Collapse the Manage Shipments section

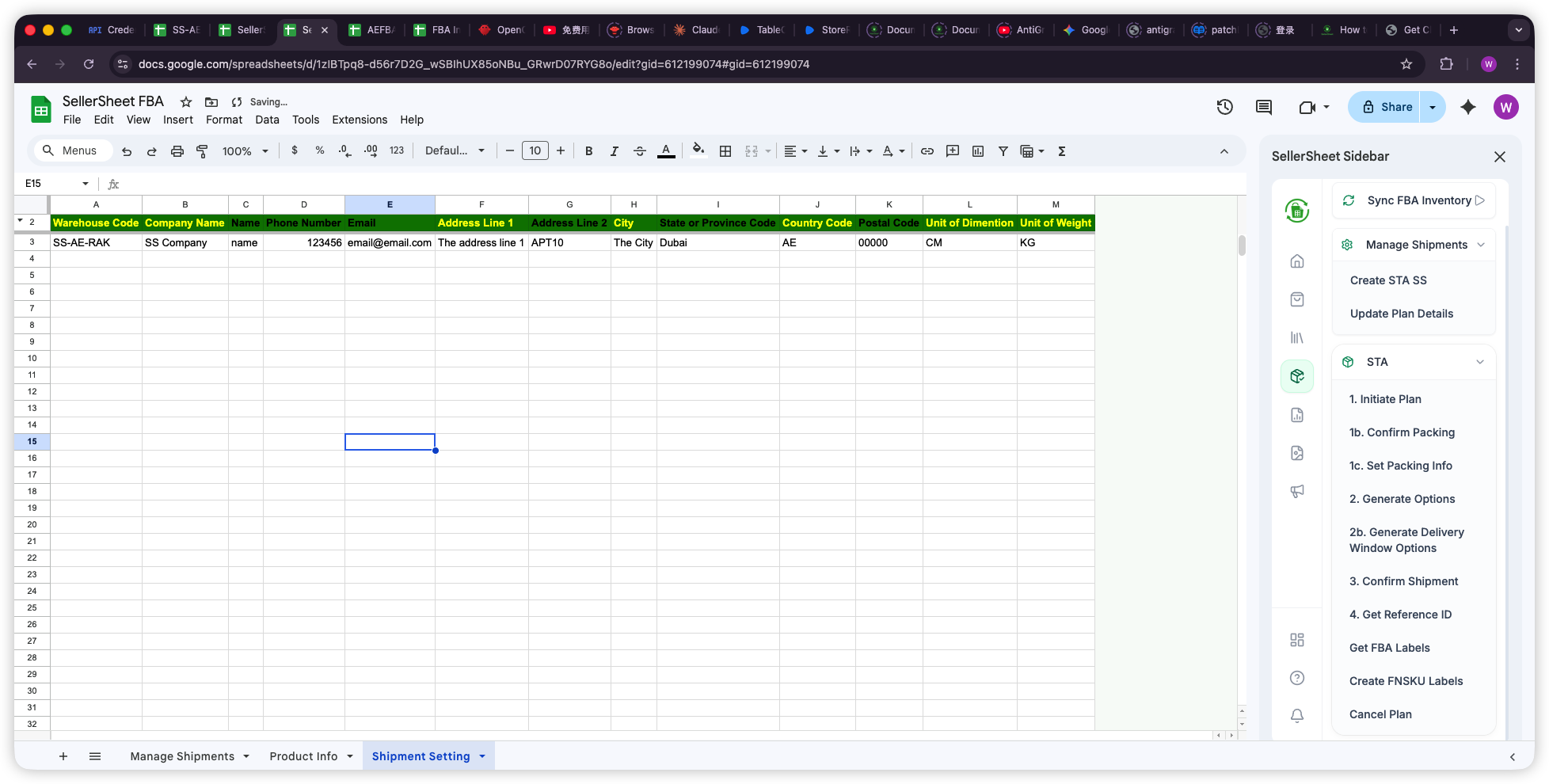tap(1481, 245)
